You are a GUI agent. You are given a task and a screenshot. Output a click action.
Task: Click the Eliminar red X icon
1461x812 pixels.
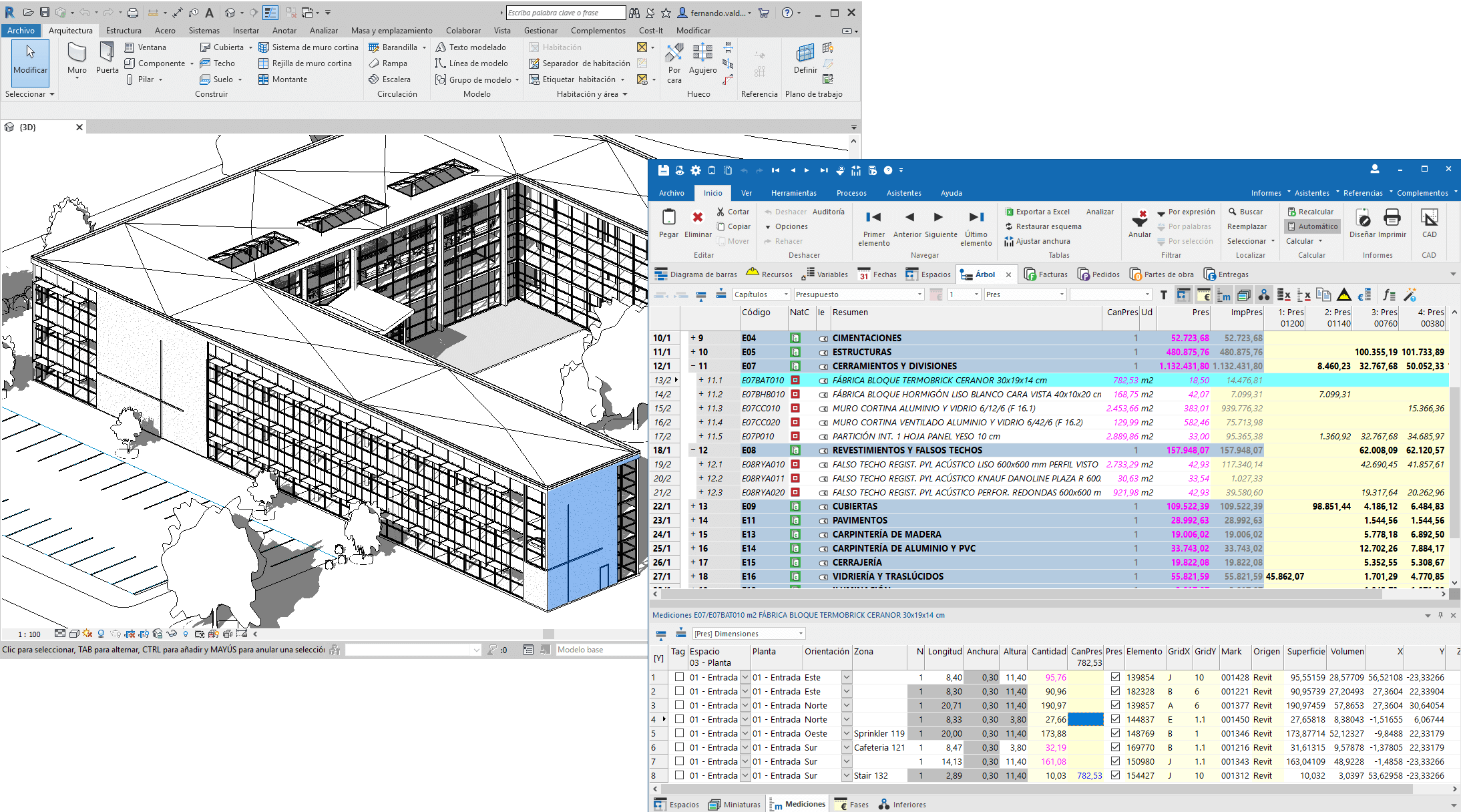point(697,218)
